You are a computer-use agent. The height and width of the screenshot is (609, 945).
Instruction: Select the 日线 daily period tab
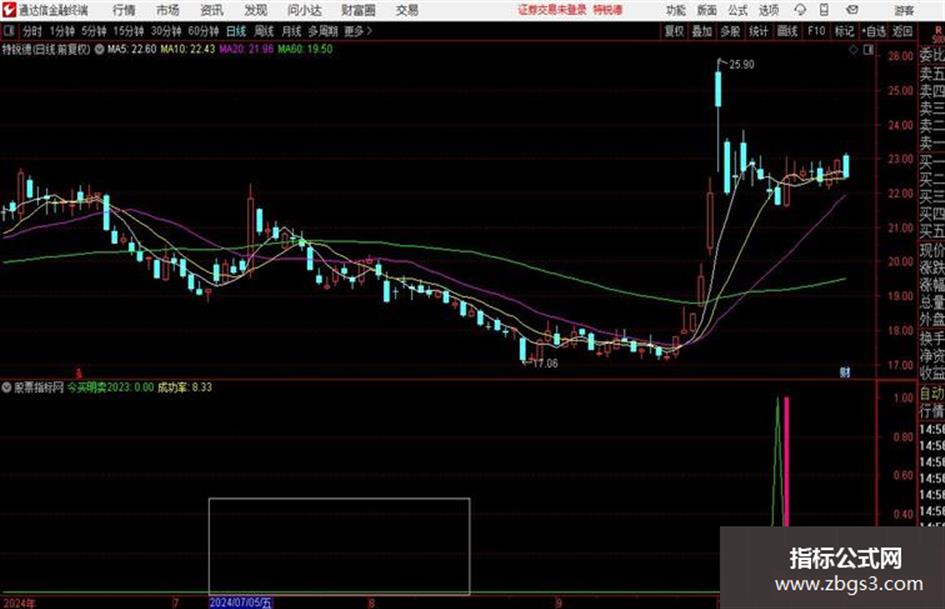coord(236,31)
